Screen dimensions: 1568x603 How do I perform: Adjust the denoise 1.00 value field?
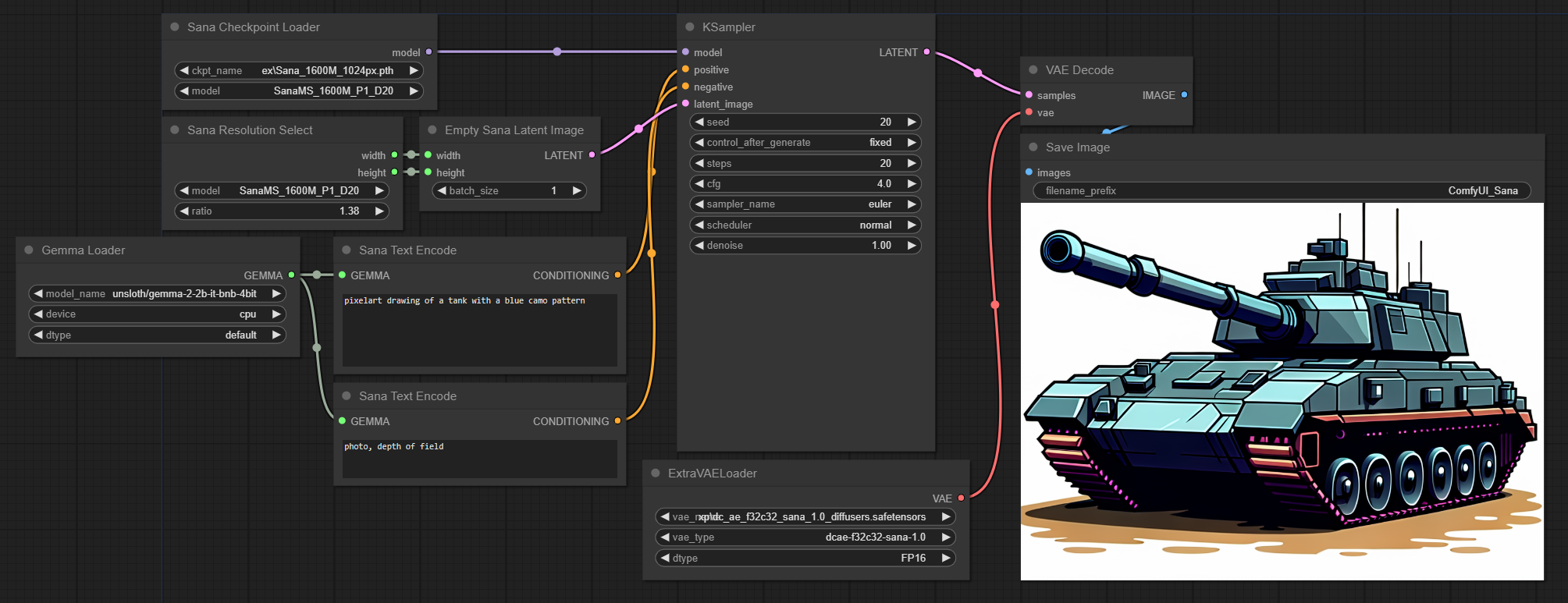(805, 246)
